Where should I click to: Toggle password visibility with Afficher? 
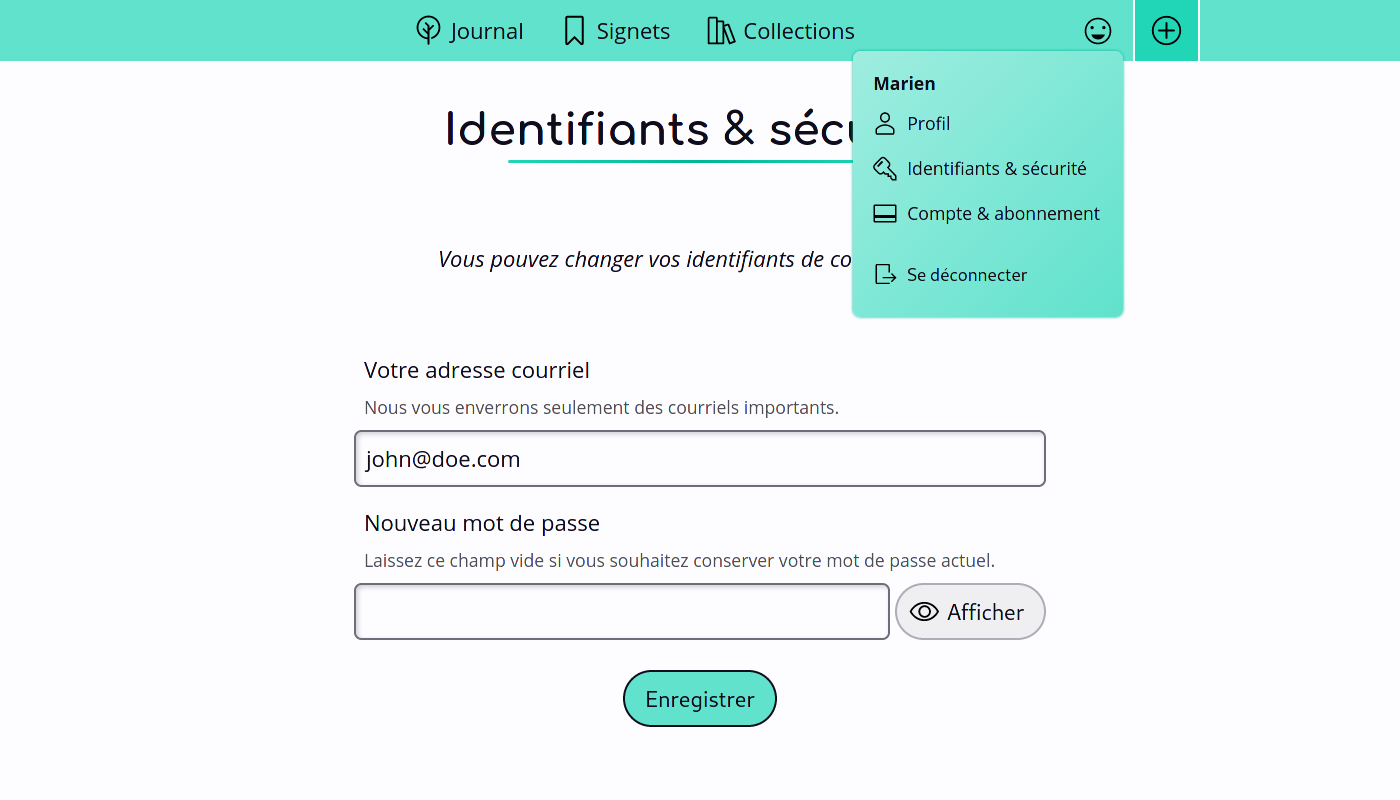tap(970, 611)
